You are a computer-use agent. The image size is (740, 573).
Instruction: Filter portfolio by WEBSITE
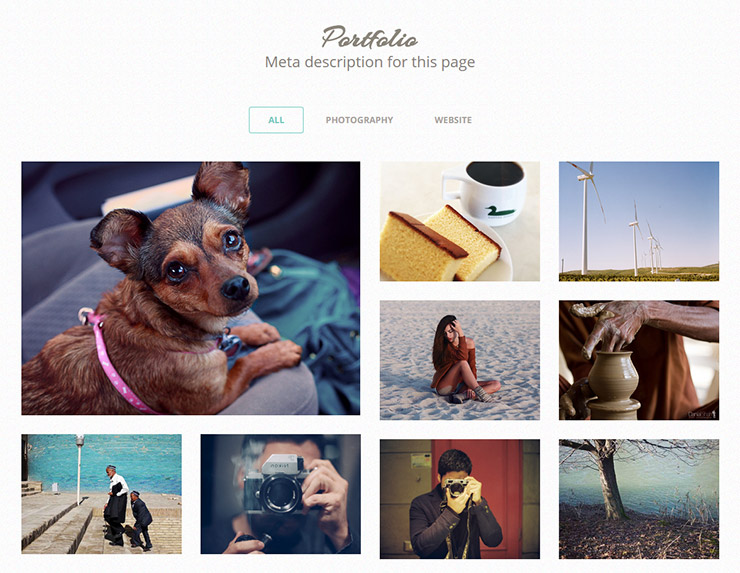coord(453,120)
